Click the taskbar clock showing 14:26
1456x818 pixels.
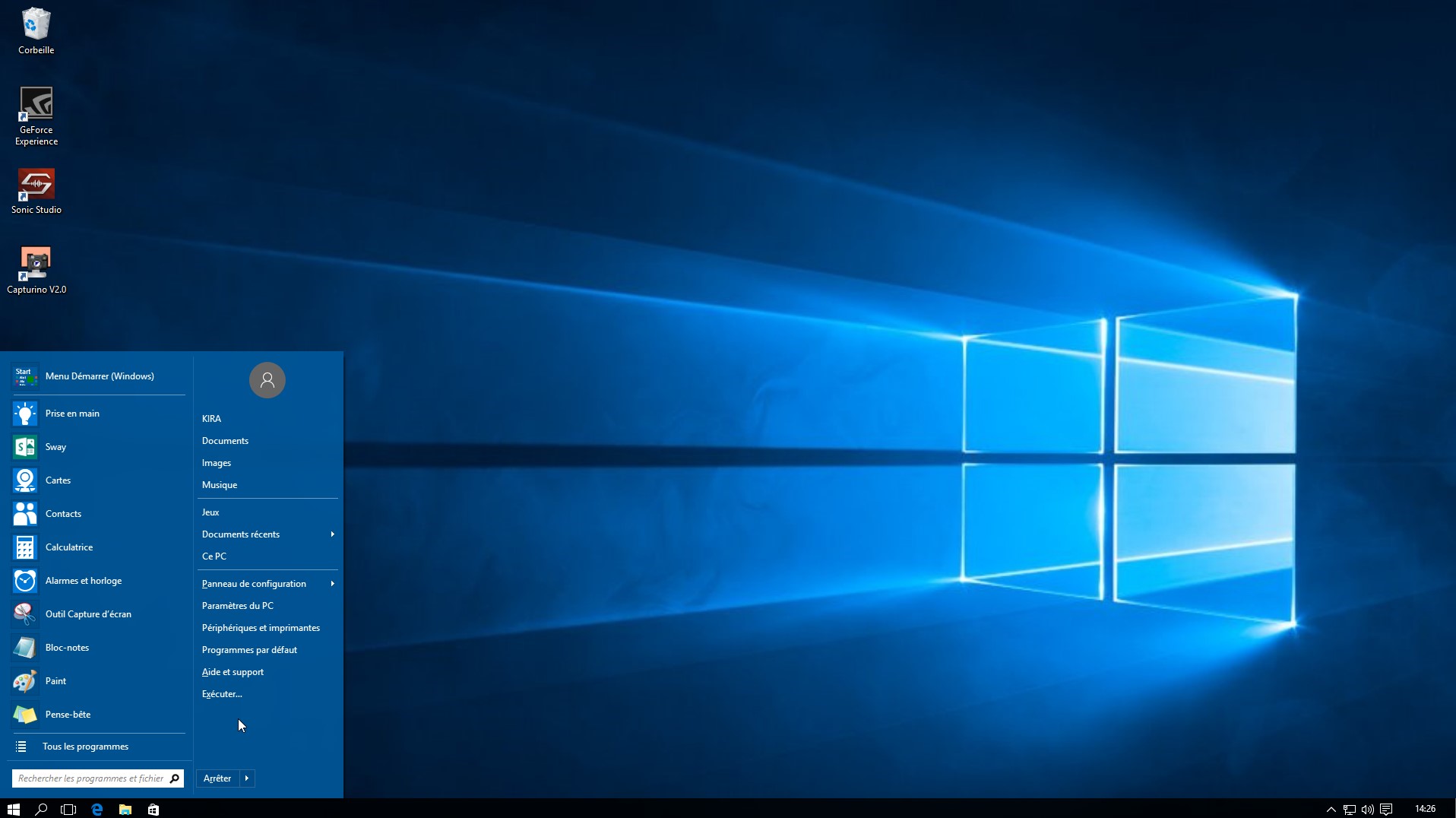click(x=1426, y=809)
